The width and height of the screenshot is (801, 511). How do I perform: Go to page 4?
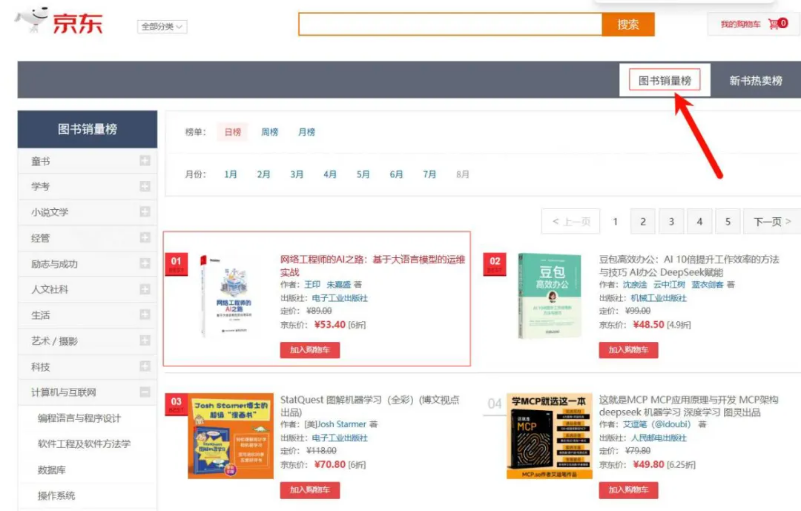click(x=699, y=221)
